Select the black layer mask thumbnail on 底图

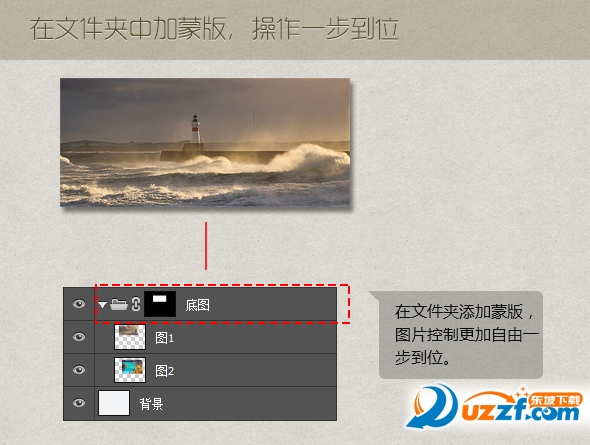[x=160, y=304]
